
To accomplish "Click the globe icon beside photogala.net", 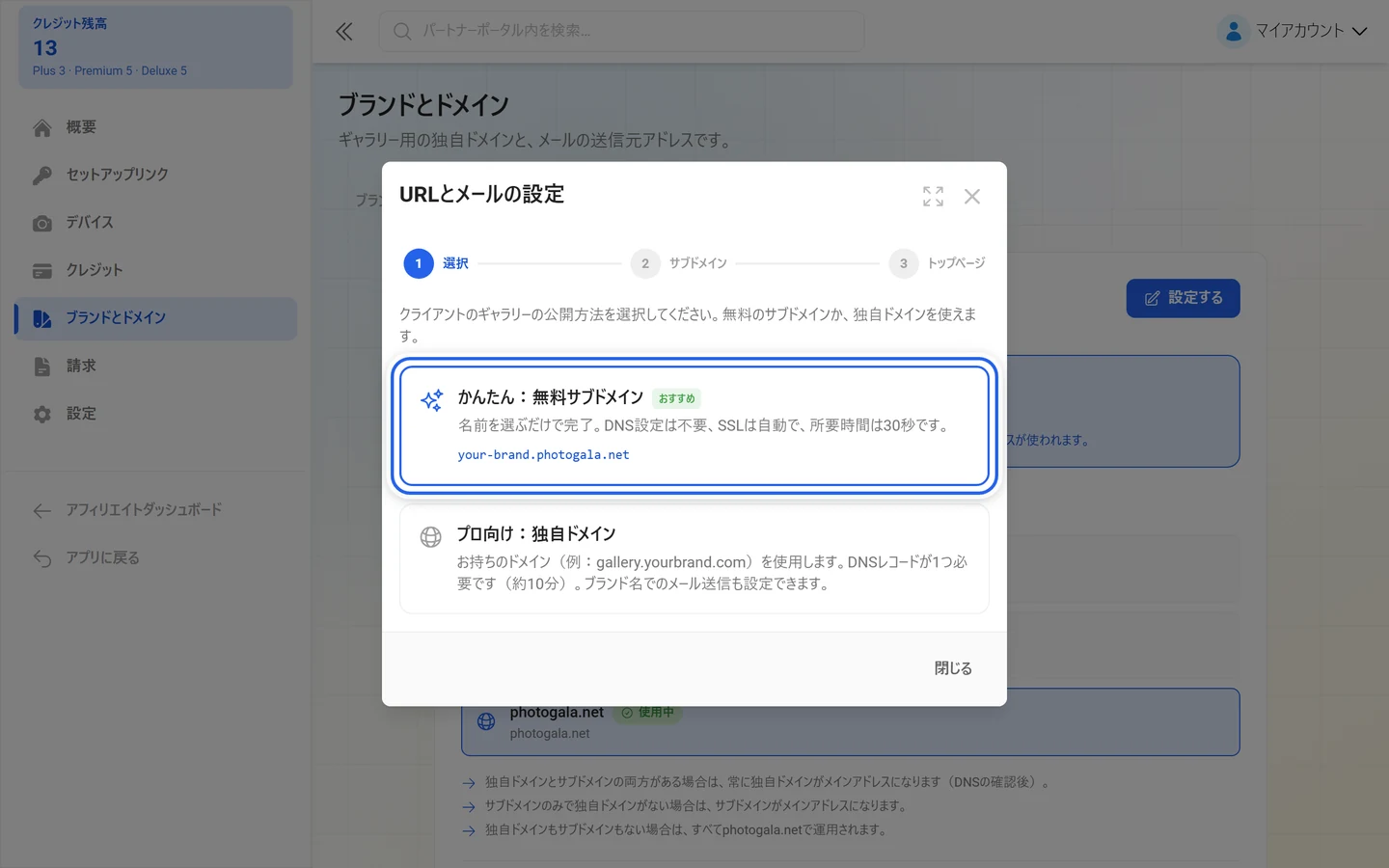I will [486, 721].
